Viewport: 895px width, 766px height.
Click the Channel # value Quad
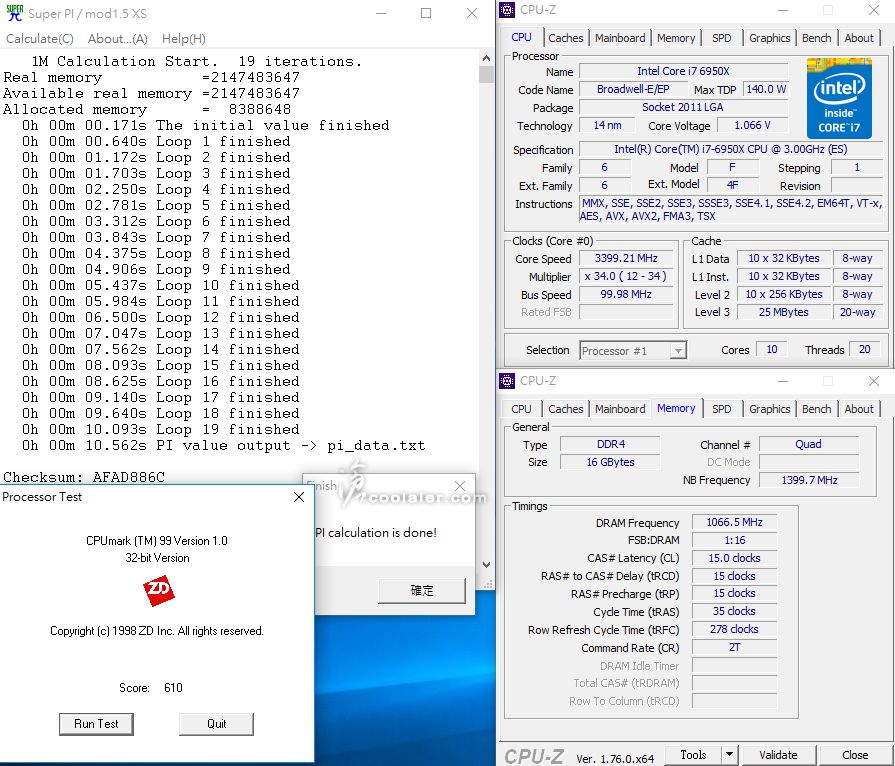pyautogui.click(x=809, y=444)
